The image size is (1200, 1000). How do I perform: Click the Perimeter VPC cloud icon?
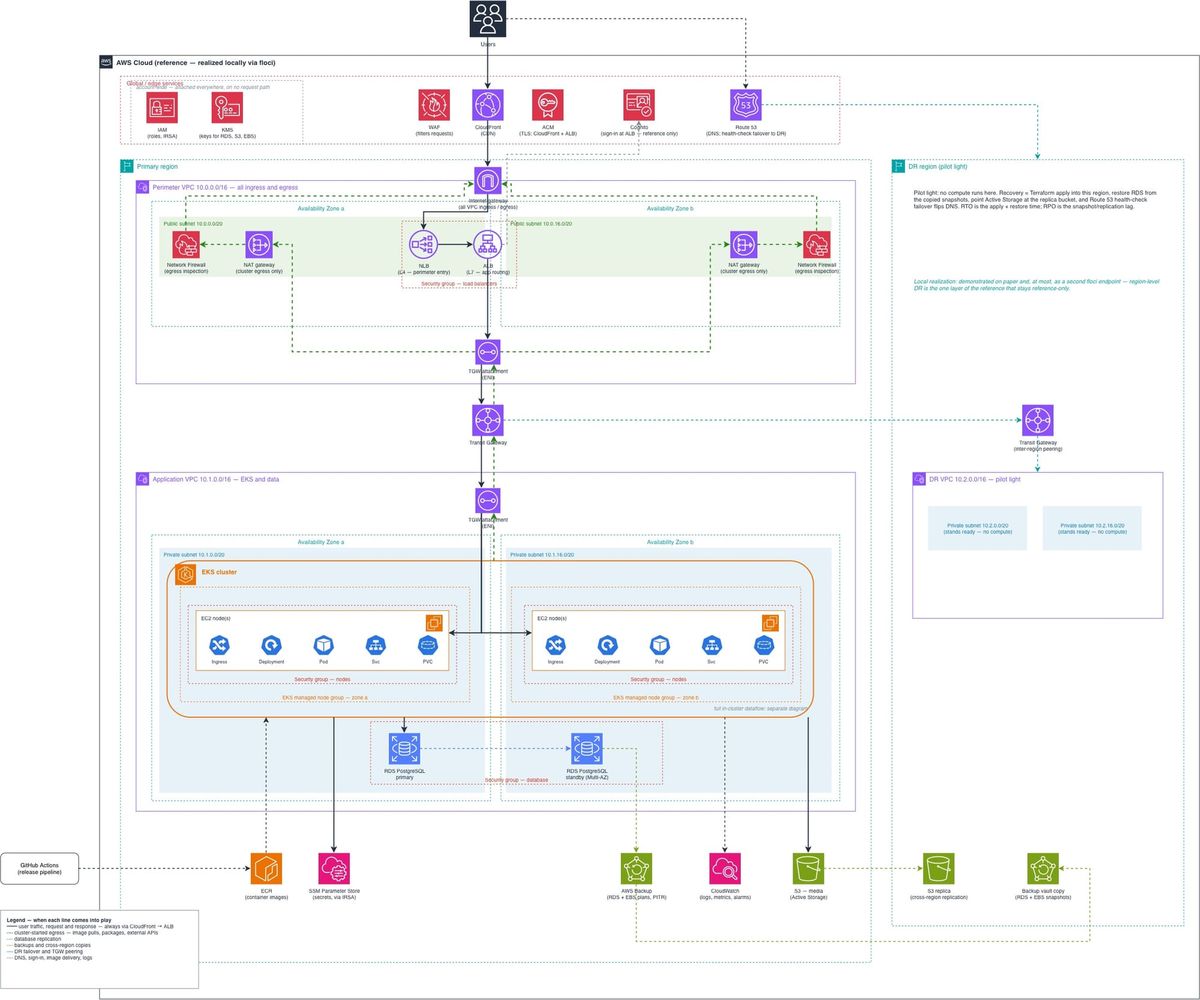tap(143, 187)
